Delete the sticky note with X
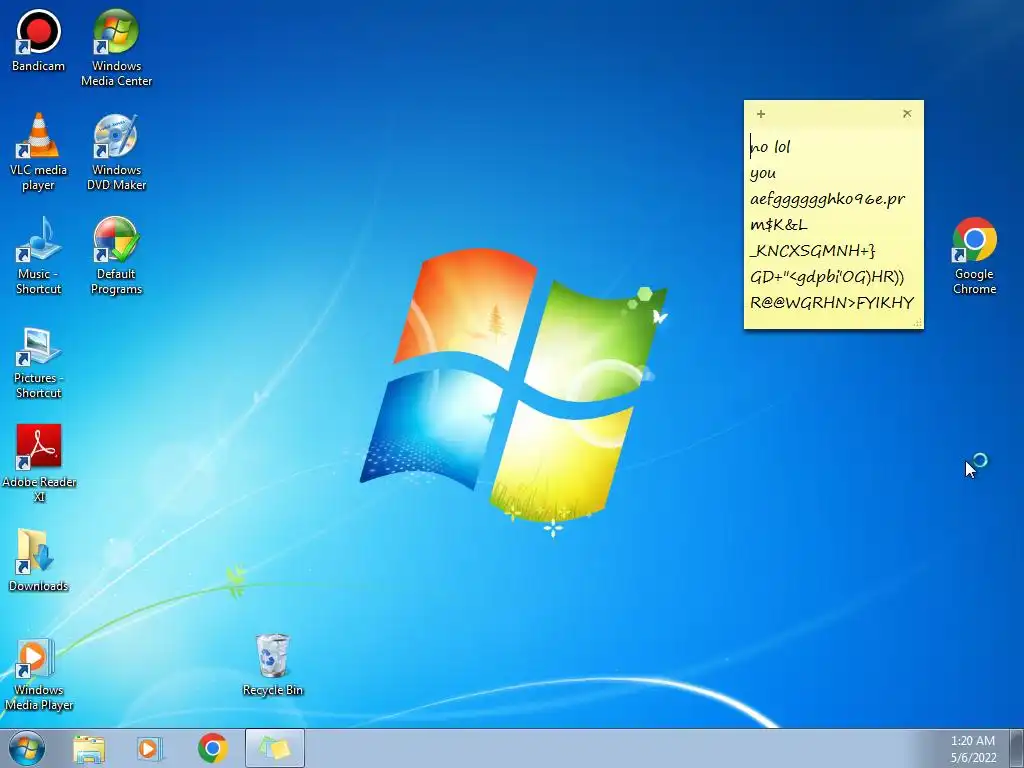 point(907,114)
